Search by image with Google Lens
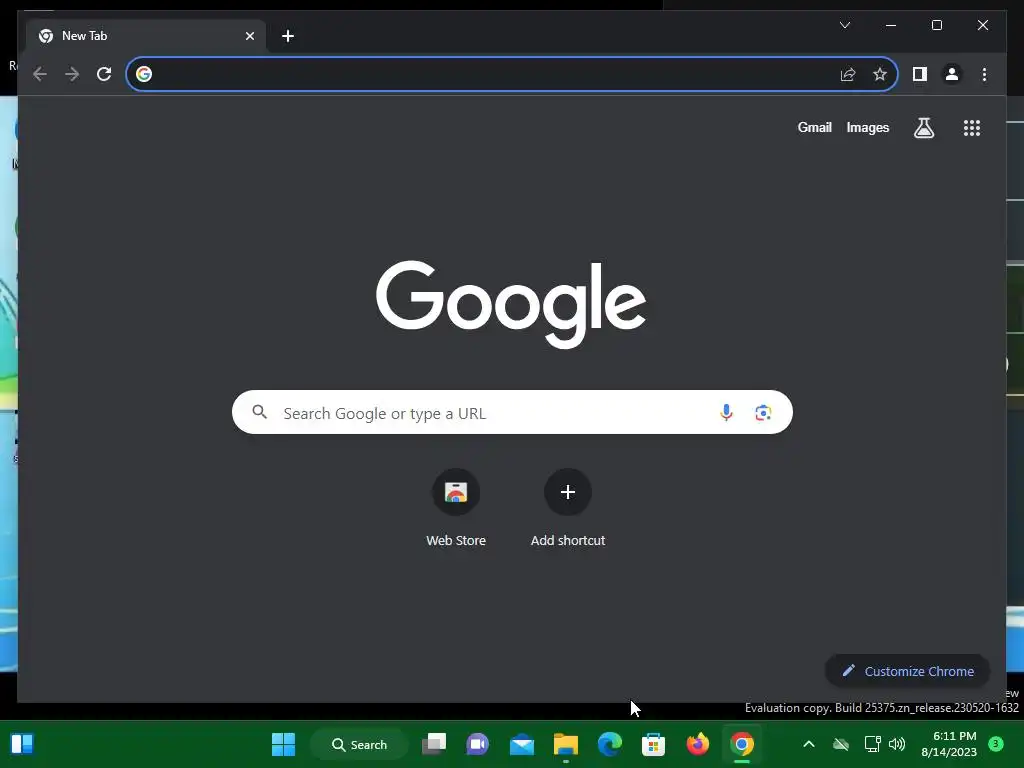 (763, 413)
